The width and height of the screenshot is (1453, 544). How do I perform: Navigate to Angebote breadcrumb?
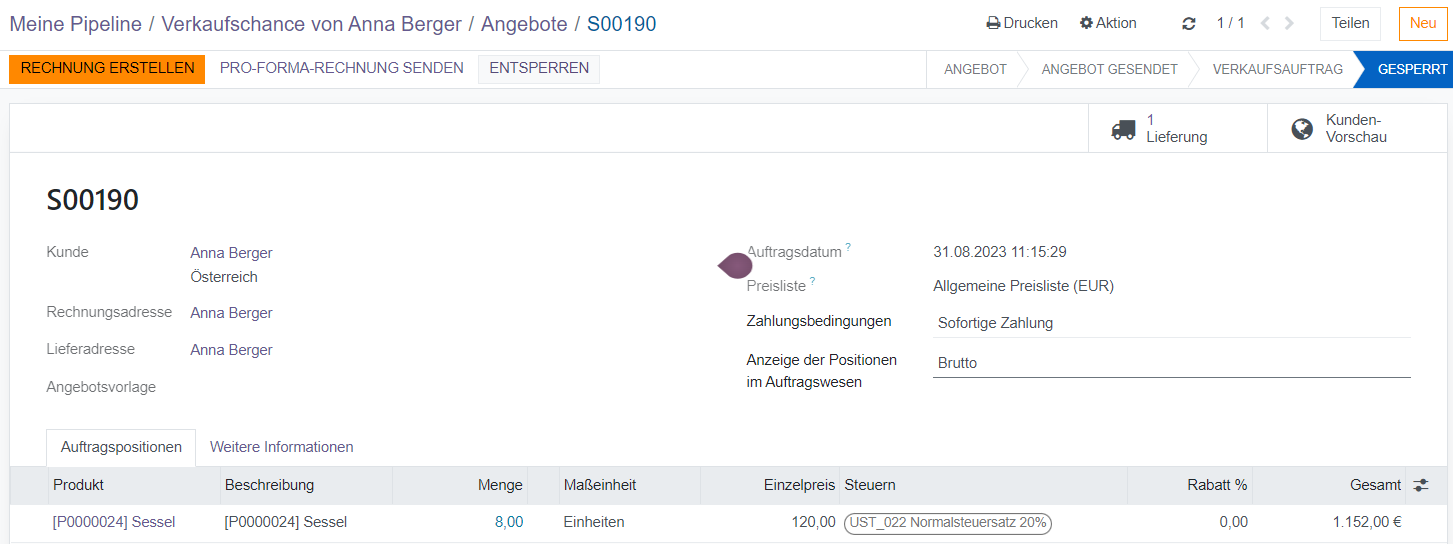(x=523, y=24)
